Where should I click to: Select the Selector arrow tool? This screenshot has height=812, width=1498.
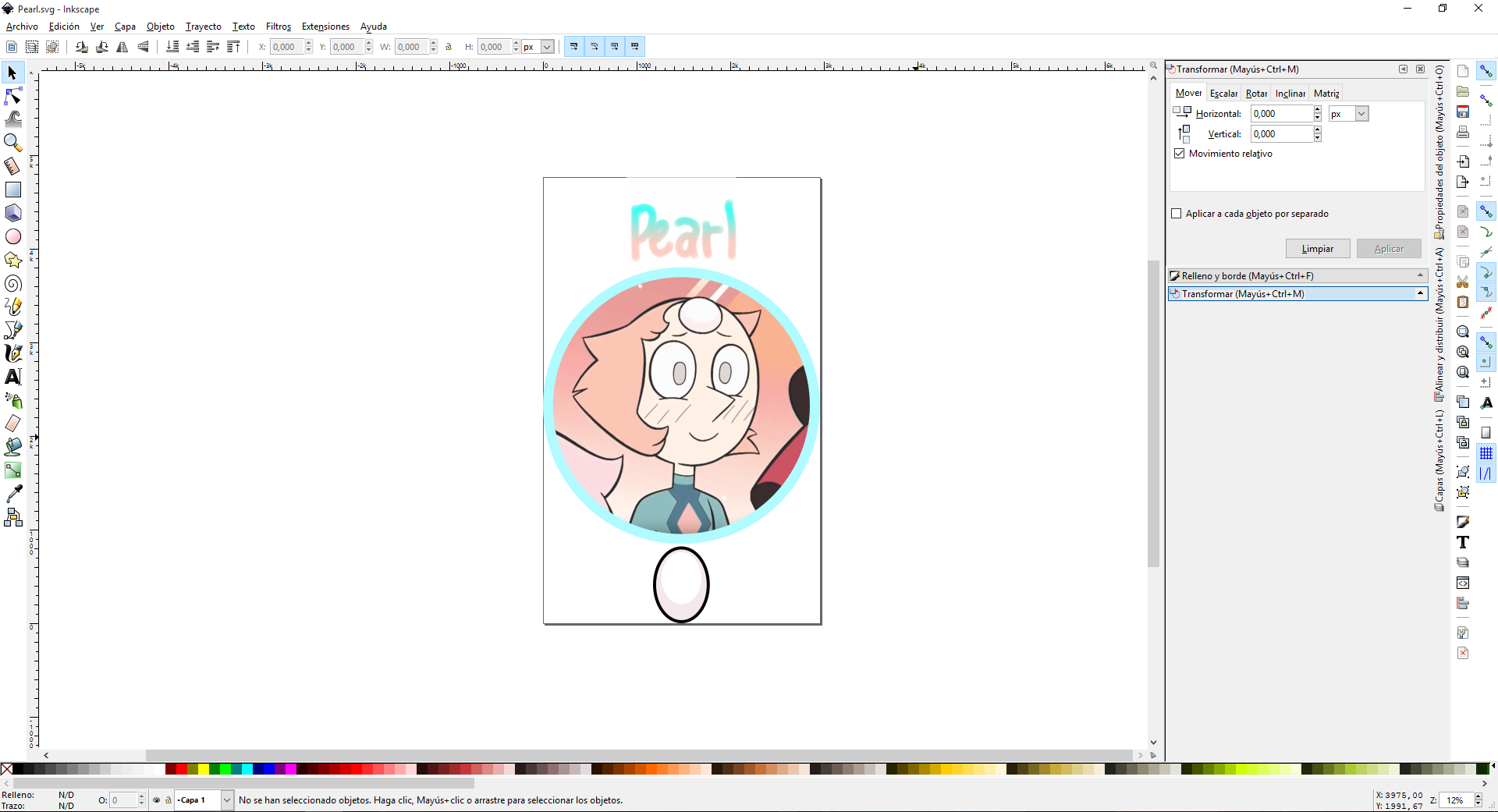(x=12, y=73)
